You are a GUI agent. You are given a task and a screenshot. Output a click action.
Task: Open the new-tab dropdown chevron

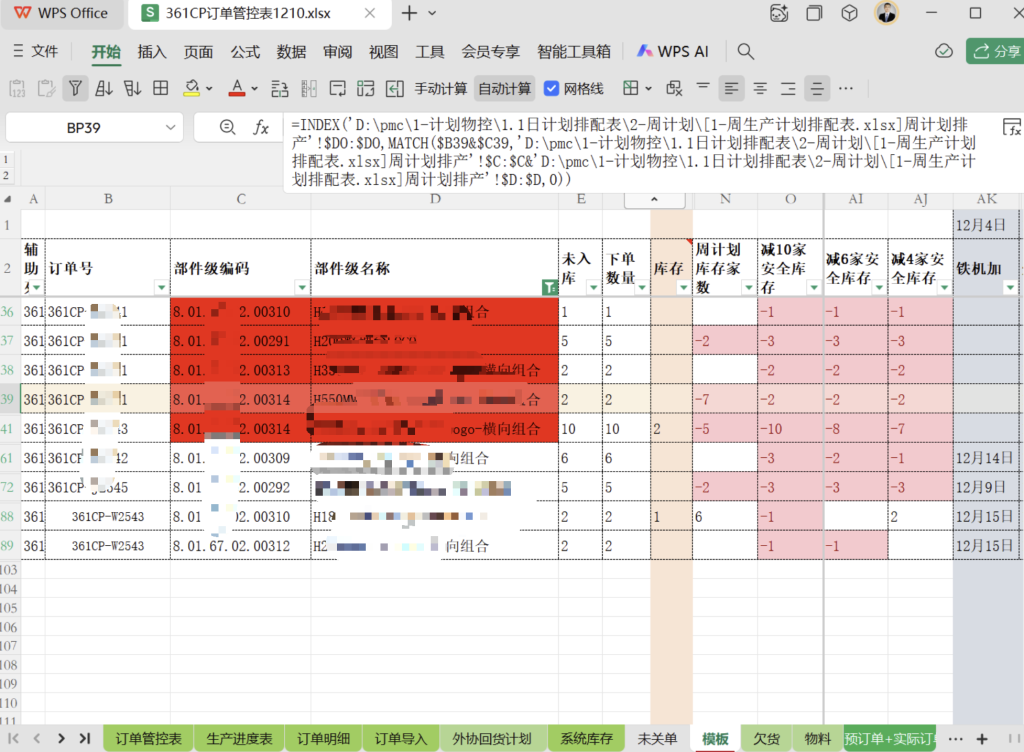click(x=432, y=13)
